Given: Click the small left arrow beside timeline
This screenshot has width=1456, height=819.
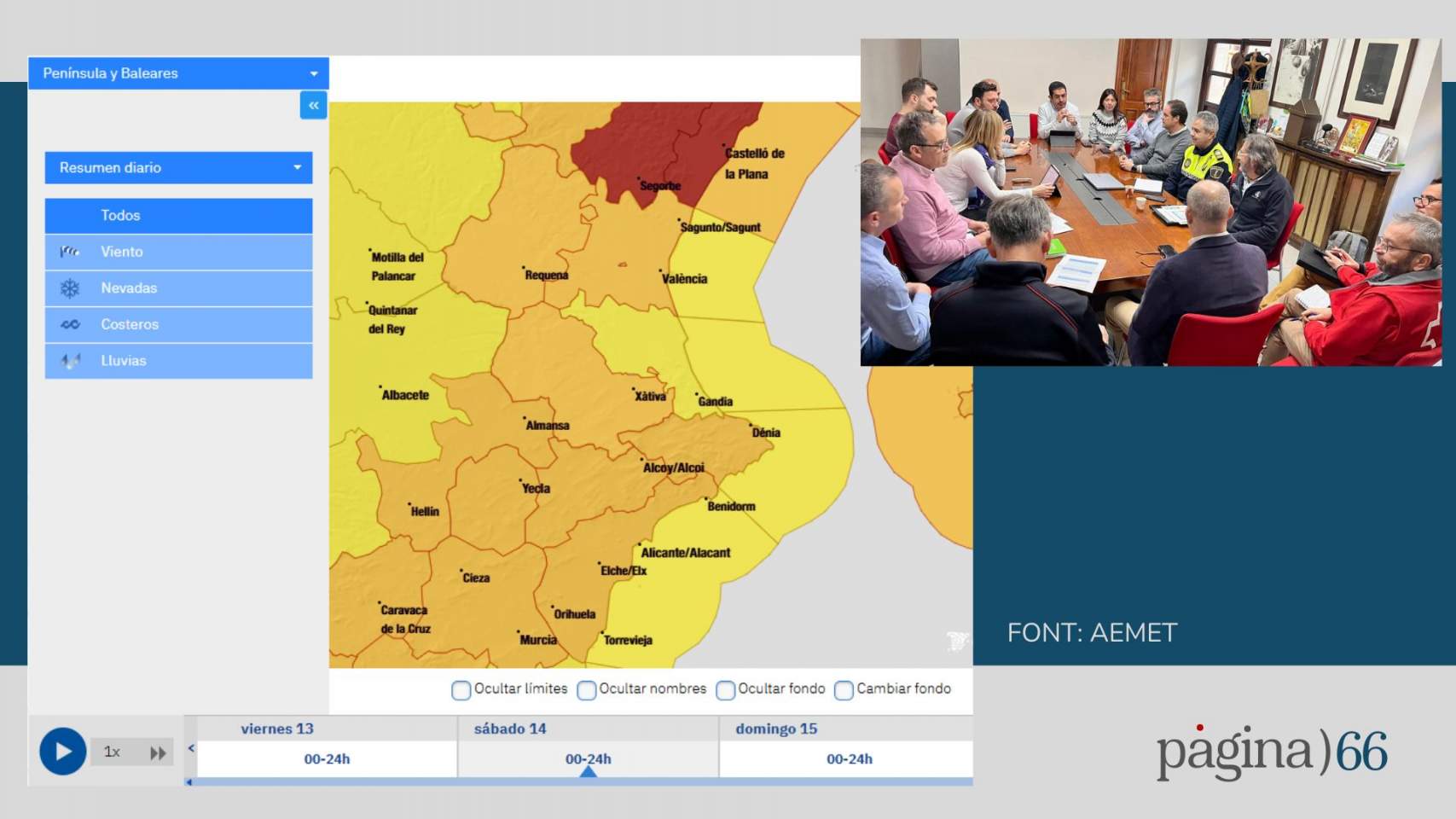Looking at the screenshot, I should pyautogui.click(x=191, y=748).
